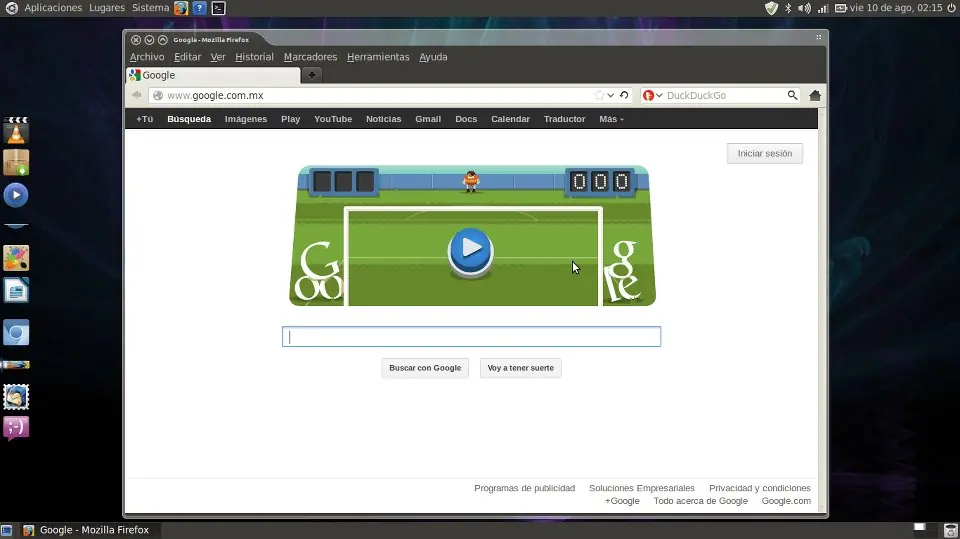Open the purple chat messenger dock icon
The width and height of the screenshot is (960, 539).
pyautogui.click(x=16, y=428)
